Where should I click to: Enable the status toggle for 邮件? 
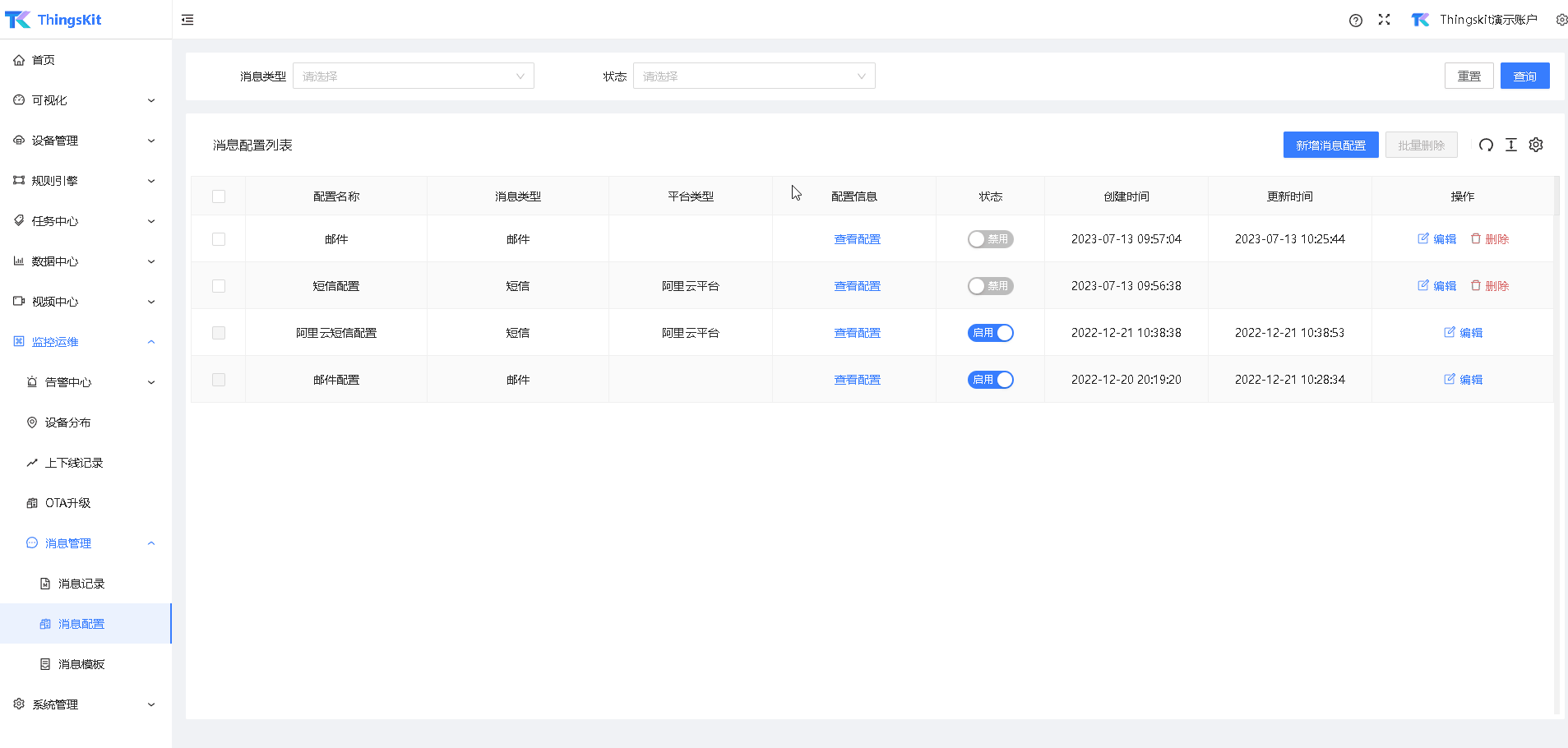pos(991,238)
